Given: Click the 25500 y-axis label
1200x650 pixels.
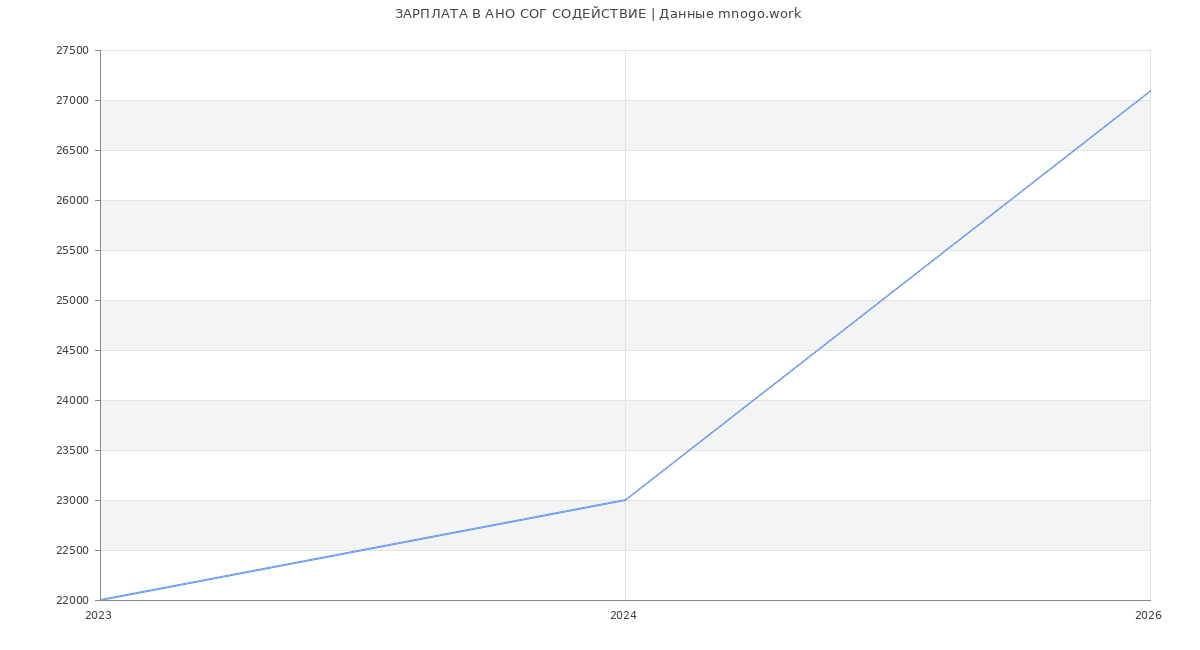Looking at the screenshot, I should (x=72, y=250).
